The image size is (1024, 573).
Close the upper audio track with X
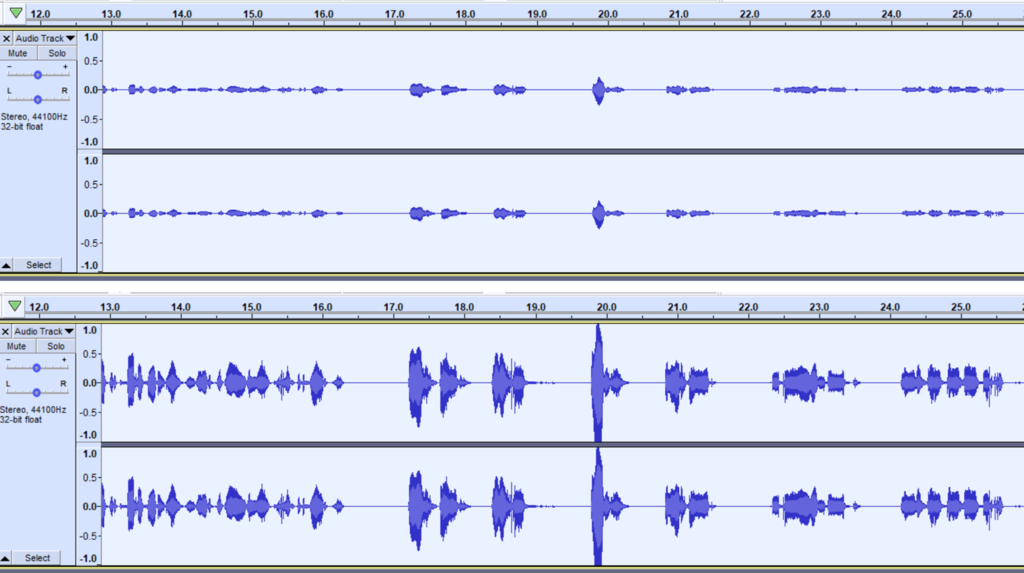(7, 39)
